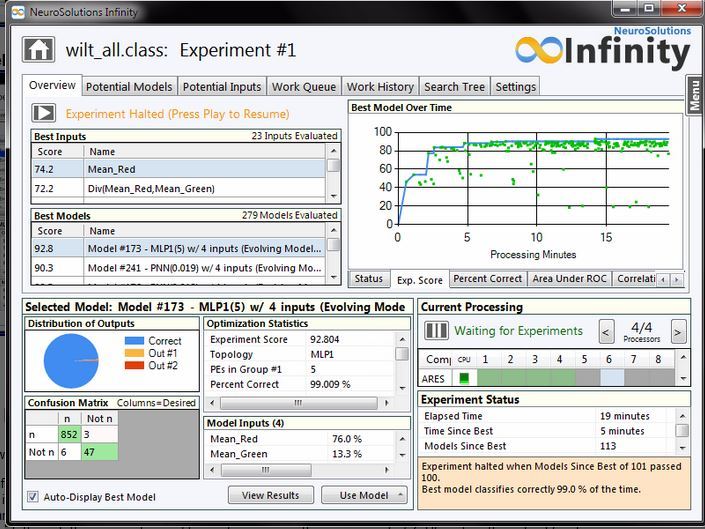Click the Correct blue legend swatch

134,342
